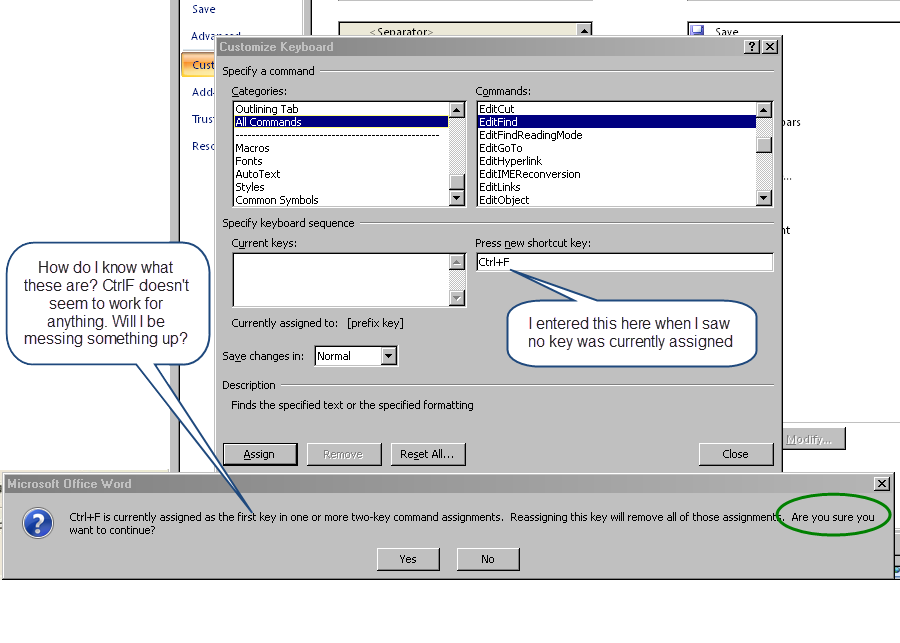Click the Help question mark button in Customize Keyboard
Viewport: 900px width, 643px height.
tap(751, 47)
